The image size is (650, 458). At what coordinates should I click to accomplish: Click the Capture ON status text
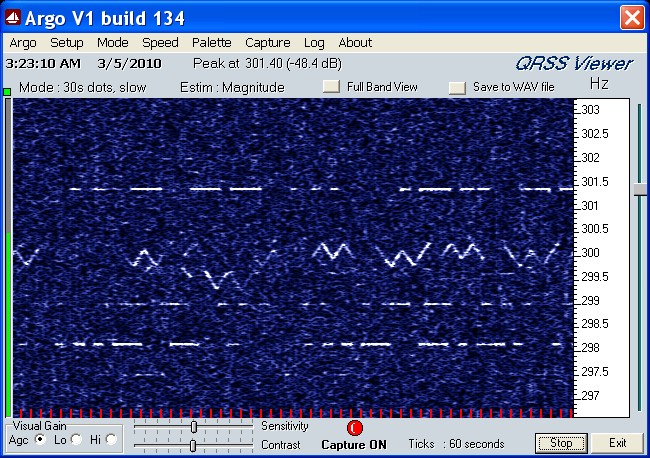tap(354, 445)
